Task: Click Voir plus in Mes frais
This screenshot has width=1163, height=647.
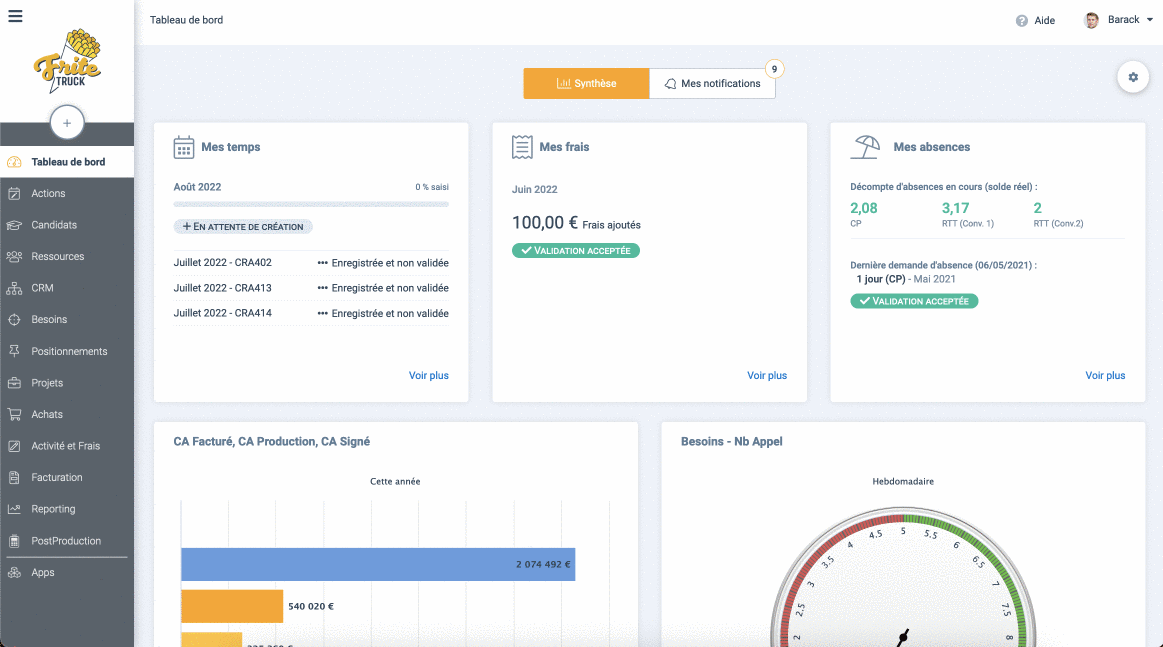Action: (x=766, y=376)
